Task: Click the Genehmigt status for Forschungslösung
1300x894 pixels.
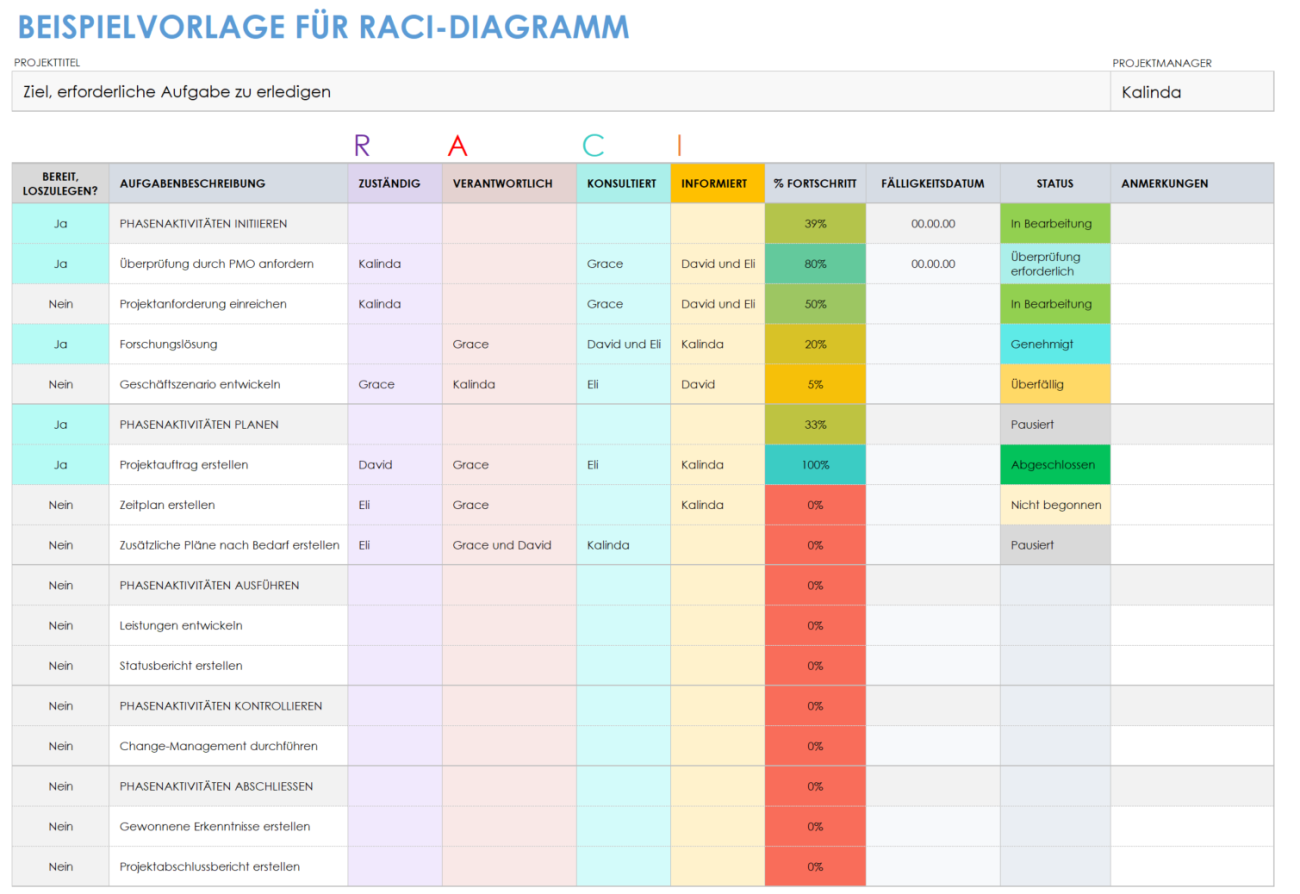Action: 1054,343
